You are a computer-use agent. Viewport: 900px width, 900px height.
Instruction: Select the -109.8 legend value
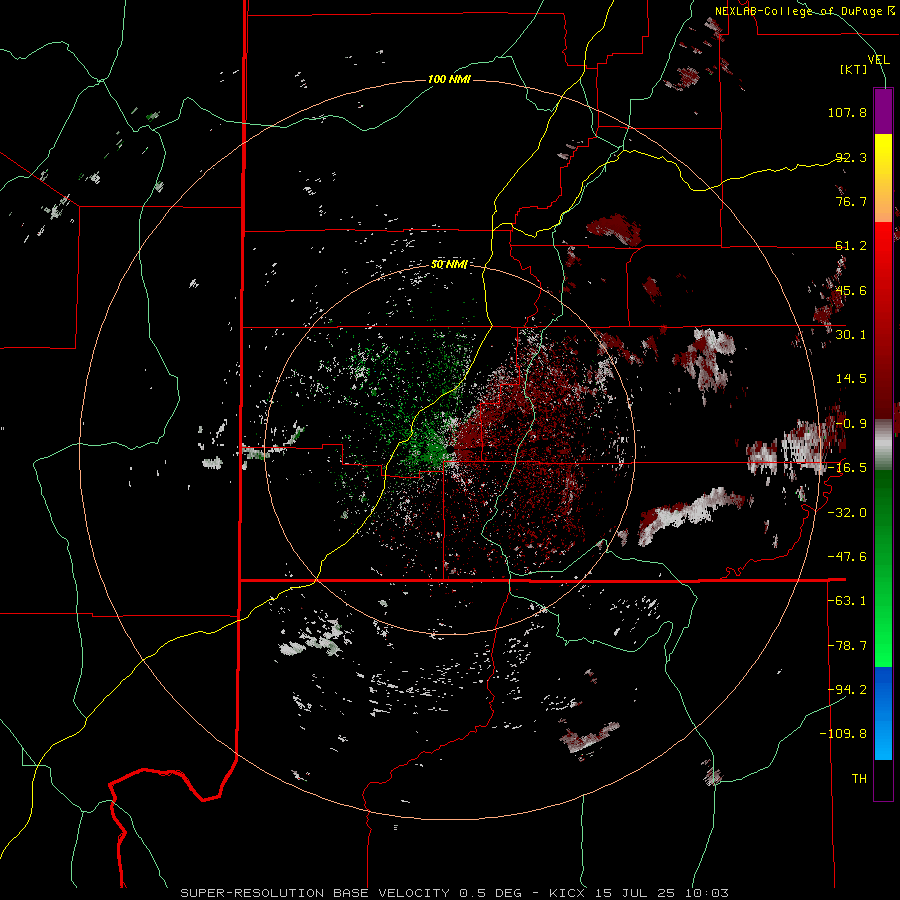point(843,734)
